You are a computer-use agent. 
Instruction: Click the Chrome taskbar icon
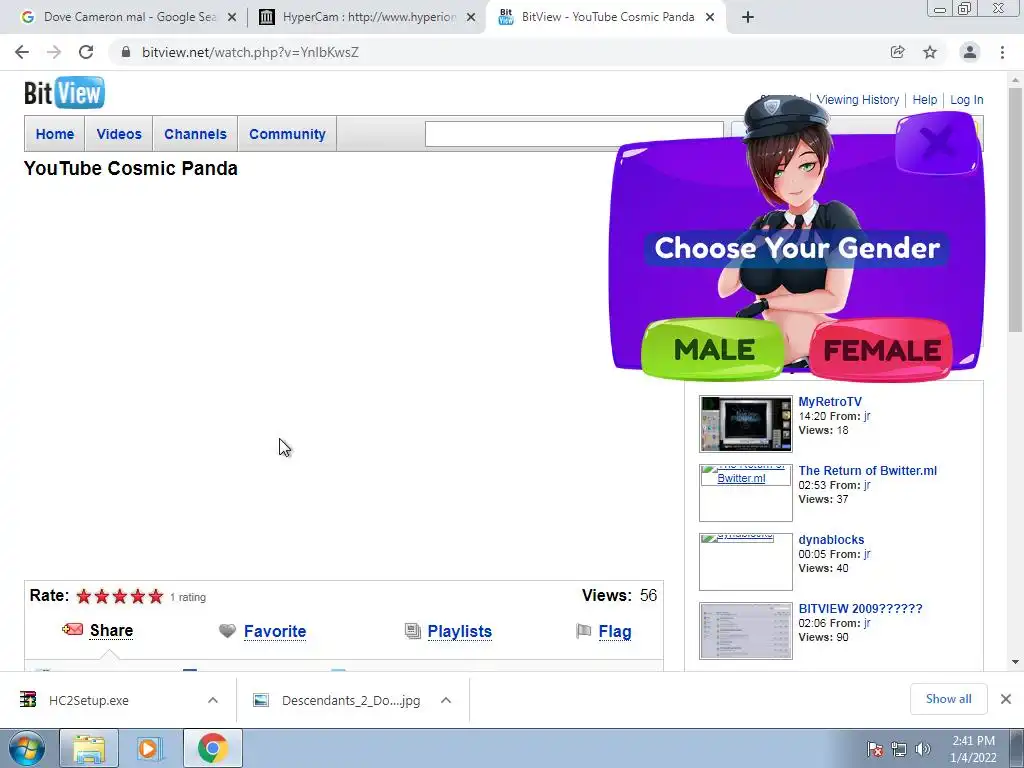(212, 748)
